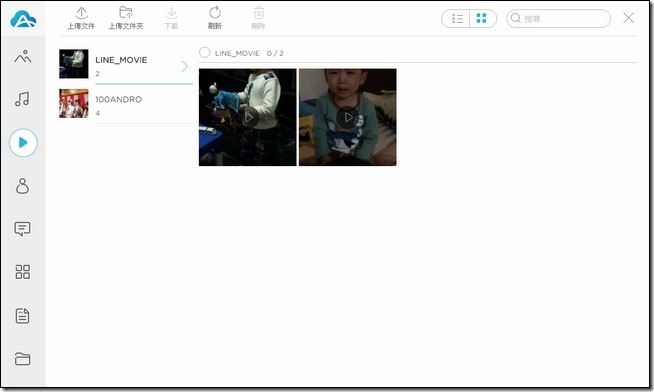Select the LINE_MOVIE album entry
The height and width of the screenshot is (392, 654).
click(x=126, y=64)
